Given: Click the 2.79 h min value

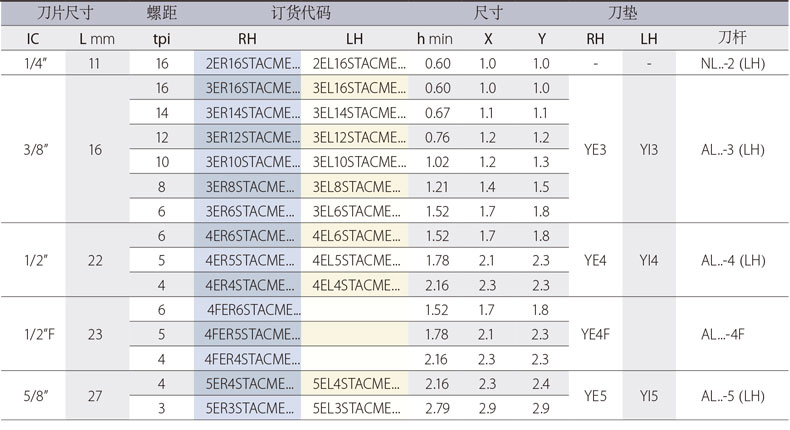Looking at the screenshot, I should pos(434,407).
